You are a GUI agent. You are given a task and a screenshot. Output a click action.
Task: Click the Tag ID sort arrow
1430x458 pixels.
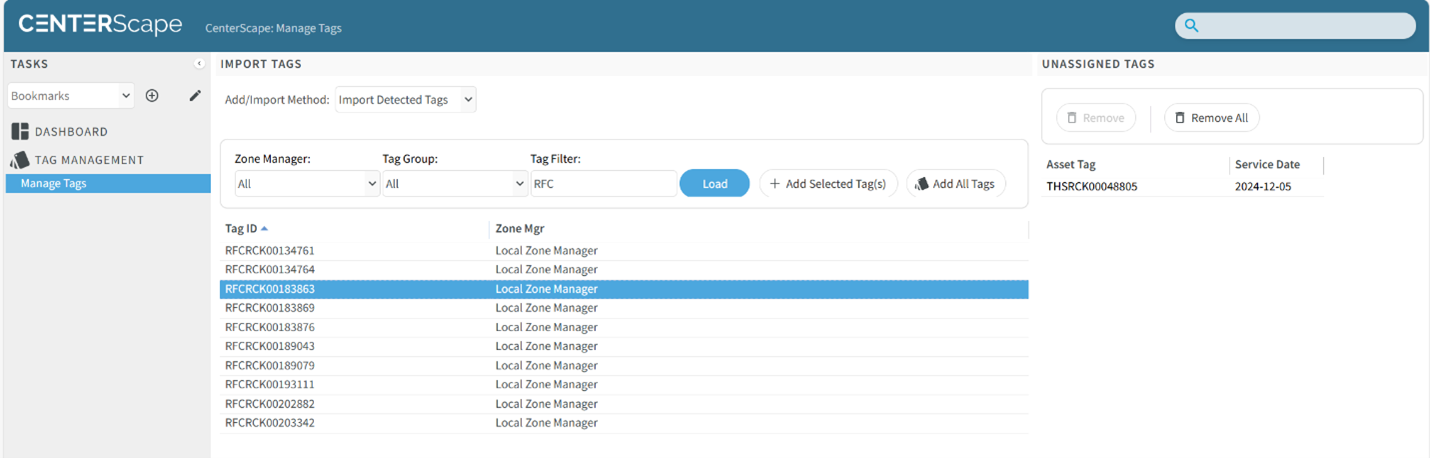pos(264,229)
